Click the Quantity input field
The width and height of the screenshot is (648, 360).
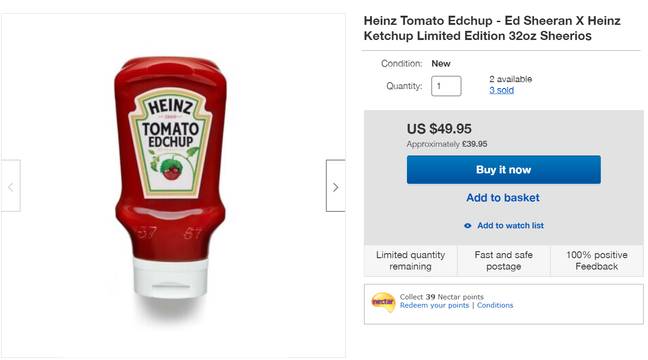coord(446,86)
